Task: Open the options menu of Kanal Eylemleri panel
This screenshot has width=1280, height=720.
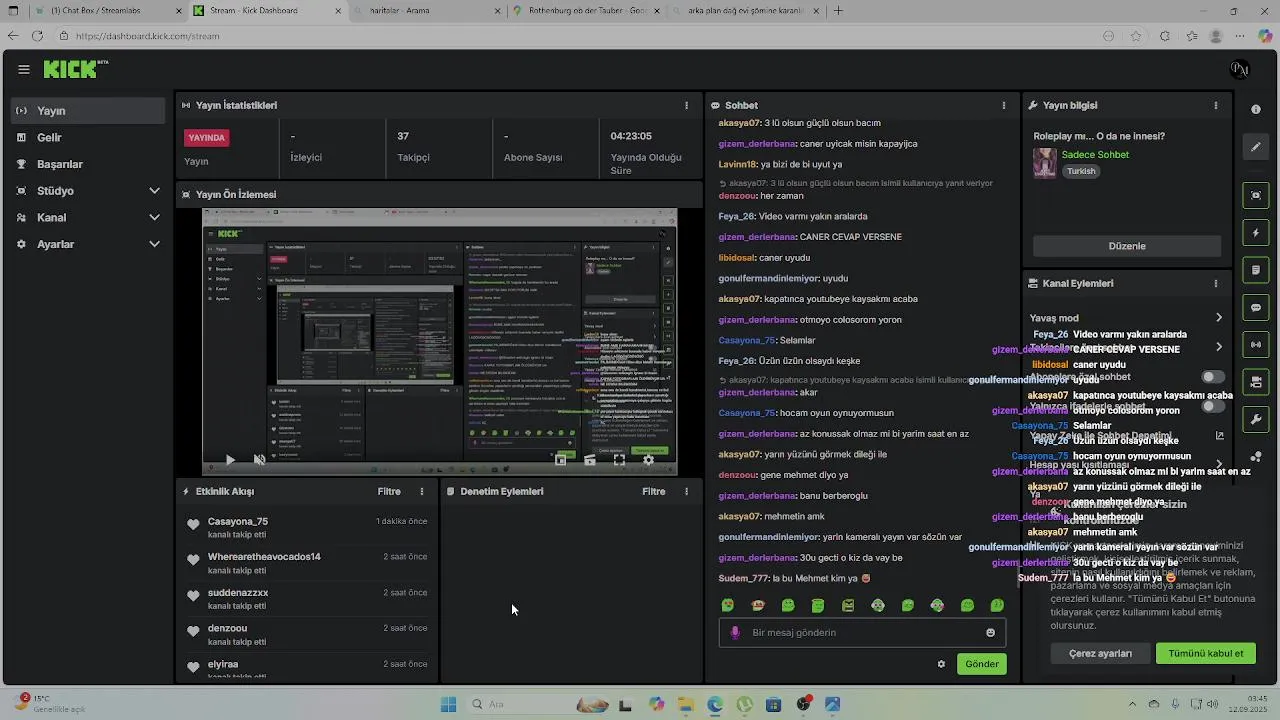Action: click(x=1216, y=283)
